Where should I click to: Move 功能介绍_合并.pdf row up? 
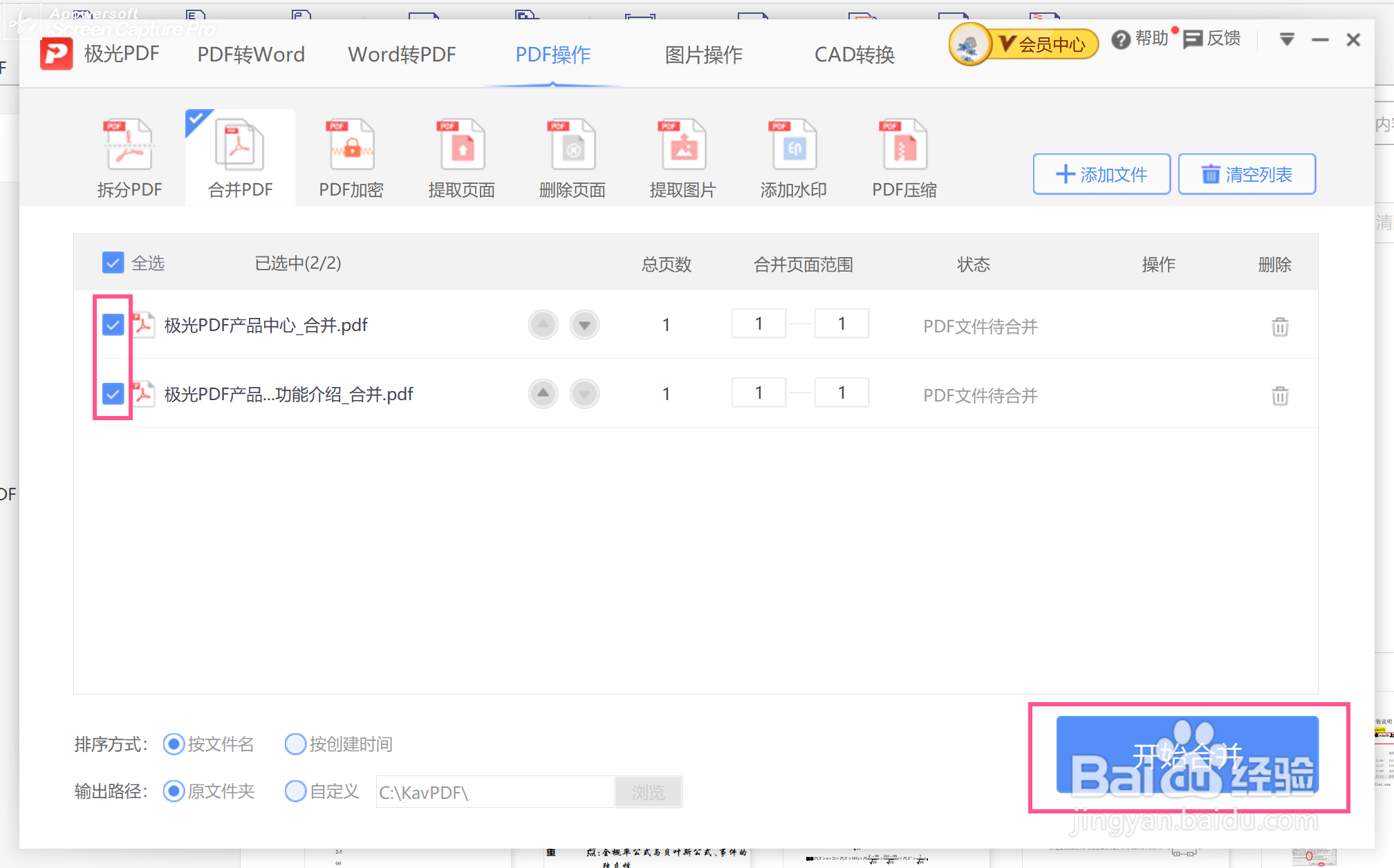pyautogui.click(x=543, y=394)
